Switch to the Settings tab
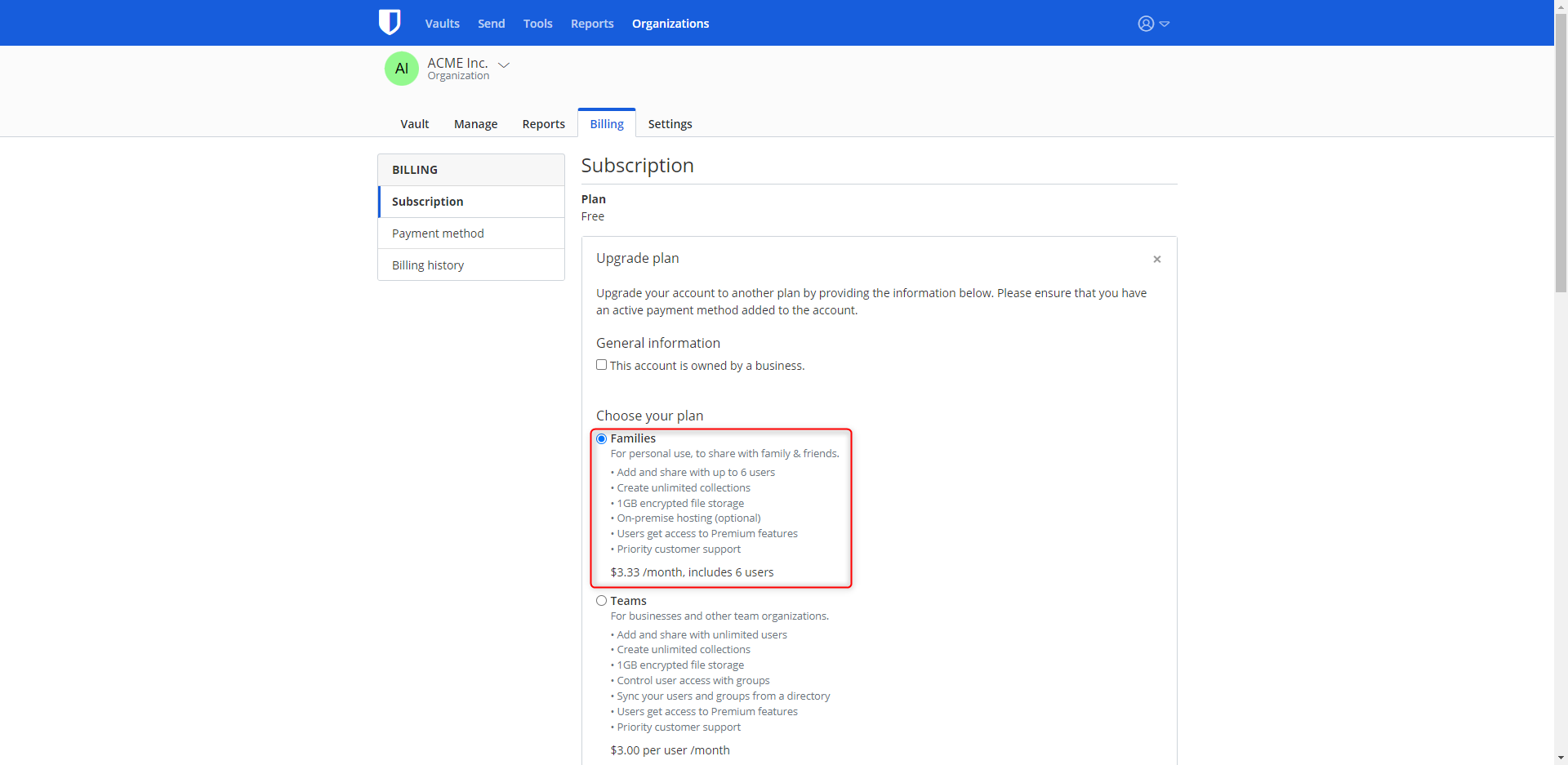This screenshot has height=765, width=1568. 670,124
